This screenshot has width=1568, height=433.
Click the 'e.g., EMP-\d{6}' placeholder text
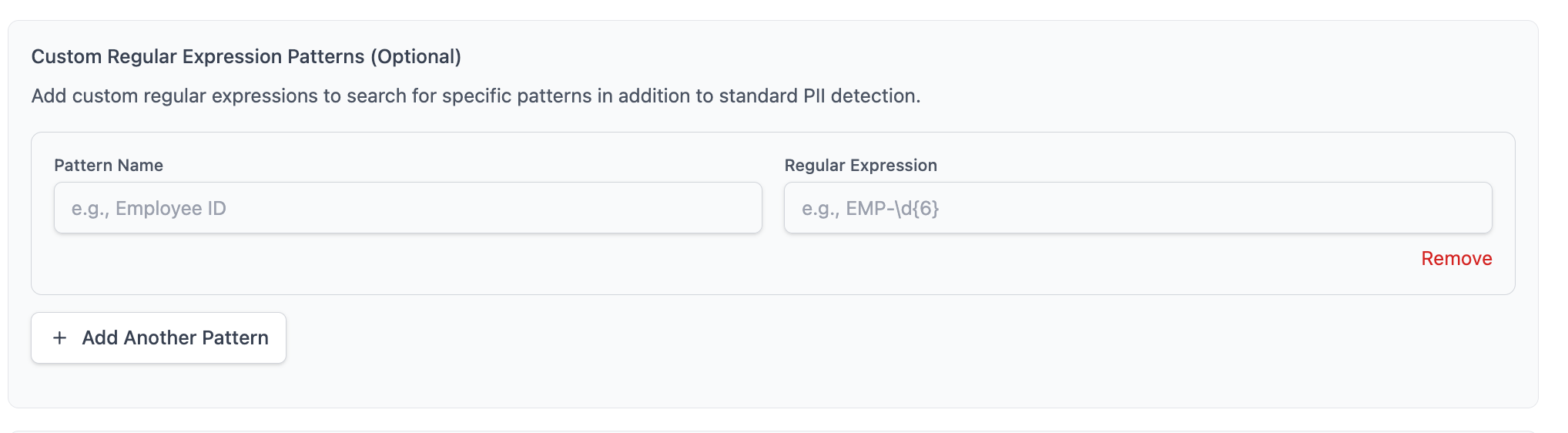point(869,209)
